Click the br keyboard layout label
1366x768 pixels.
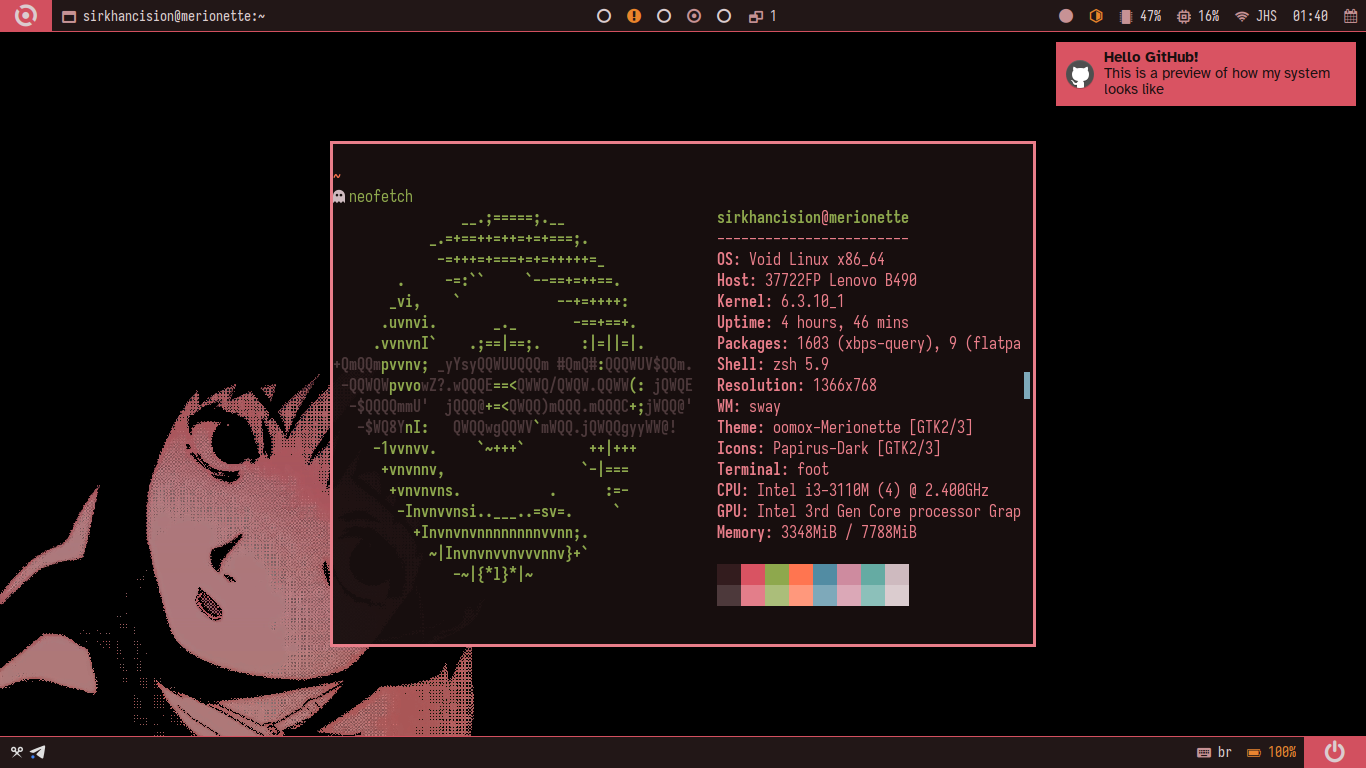click(1225, 752)
